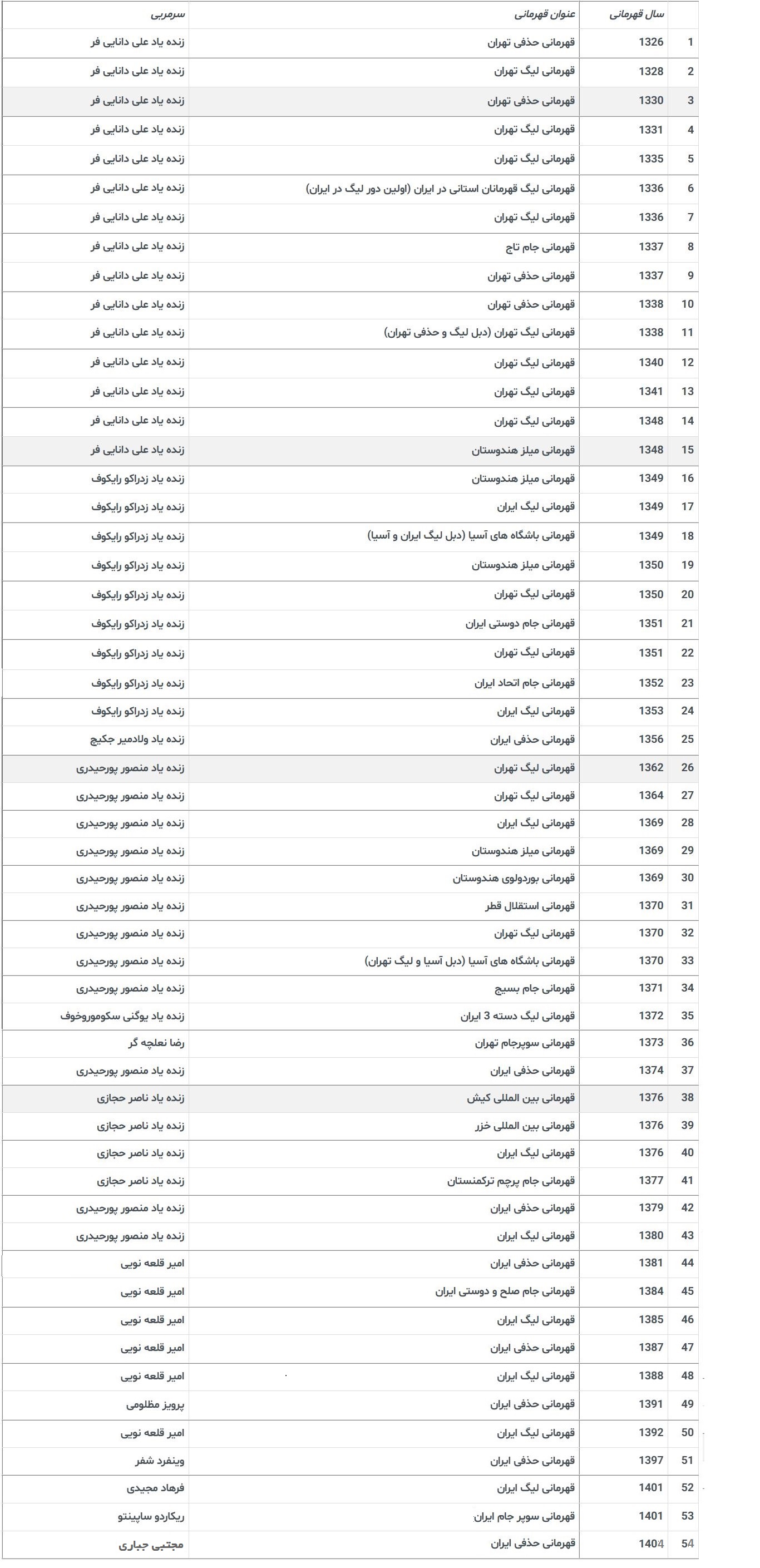Click the سرمربی column header
760x1568 pixels.
(167, 14)
